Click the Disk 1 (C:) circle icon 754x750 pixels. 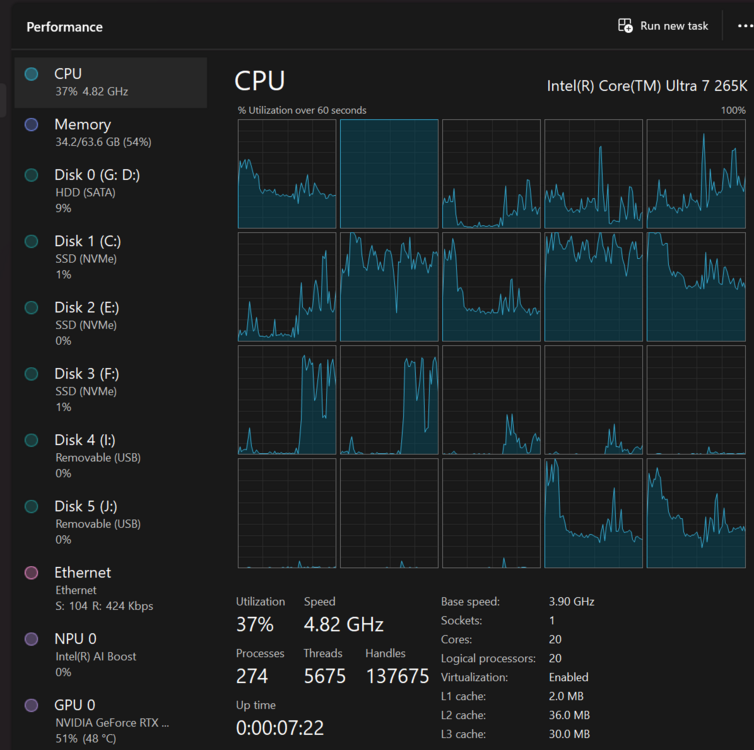tap(32, 241)
